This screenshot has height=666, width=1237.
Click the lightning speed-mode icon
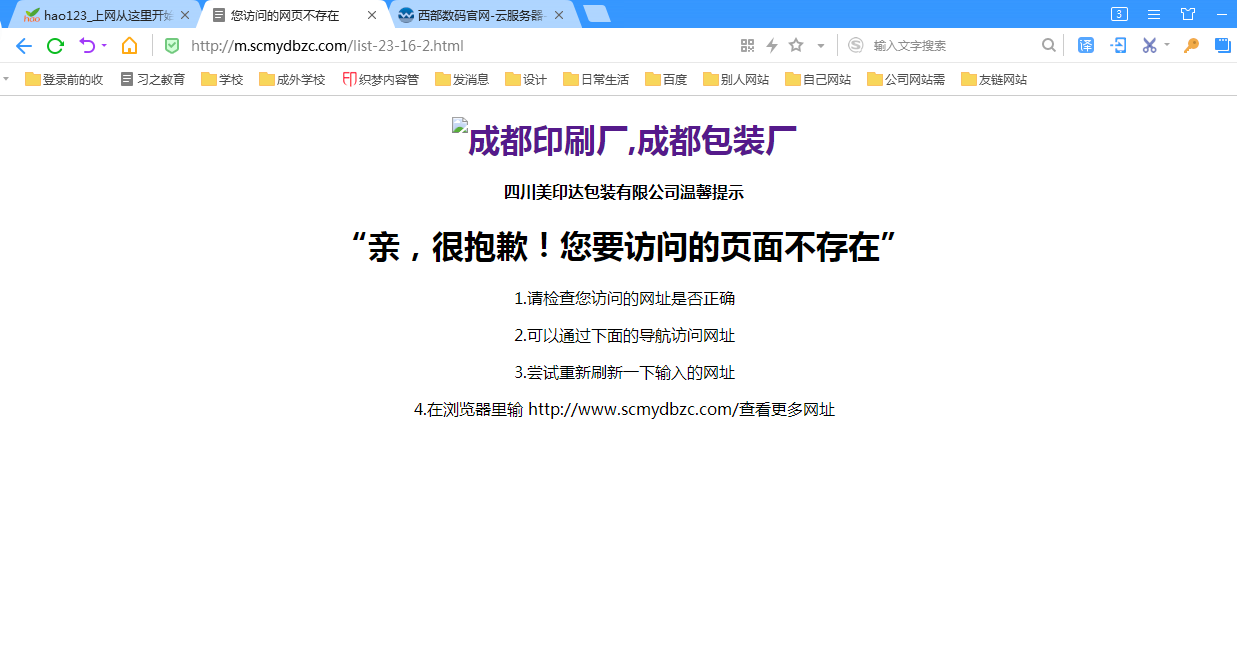point(772,45)
